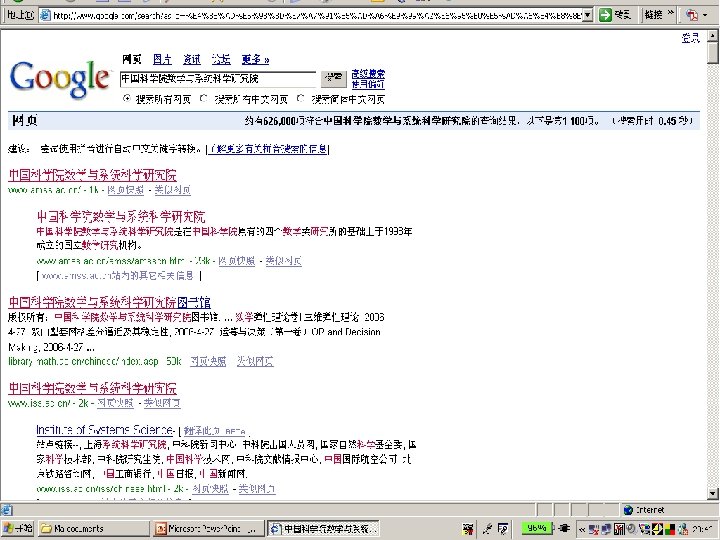
Task: Open the 研究院图书馆 library result title
Action: tap(110, 302)
